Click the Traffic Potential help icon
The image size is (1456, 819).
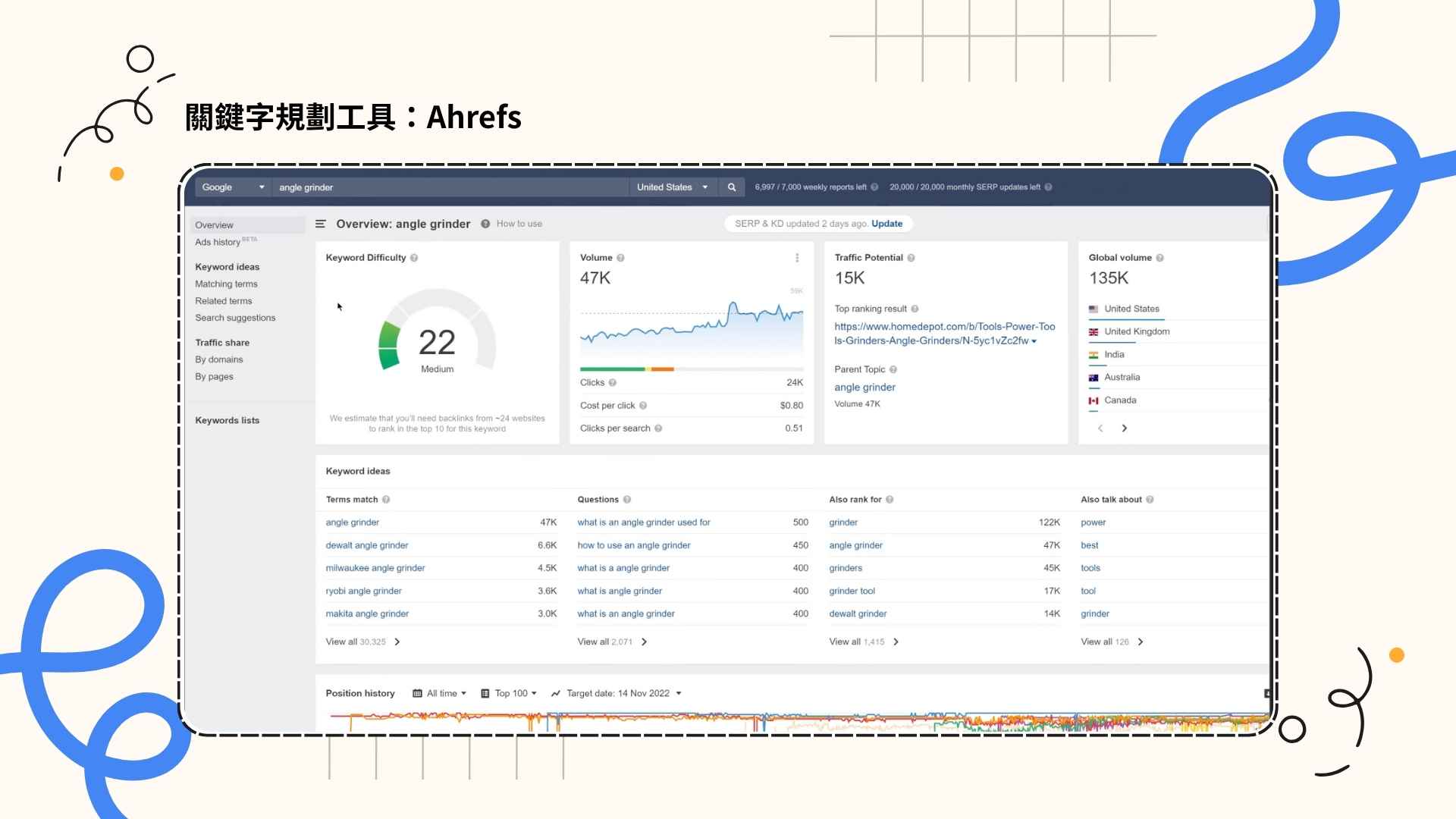coord(911,258)
